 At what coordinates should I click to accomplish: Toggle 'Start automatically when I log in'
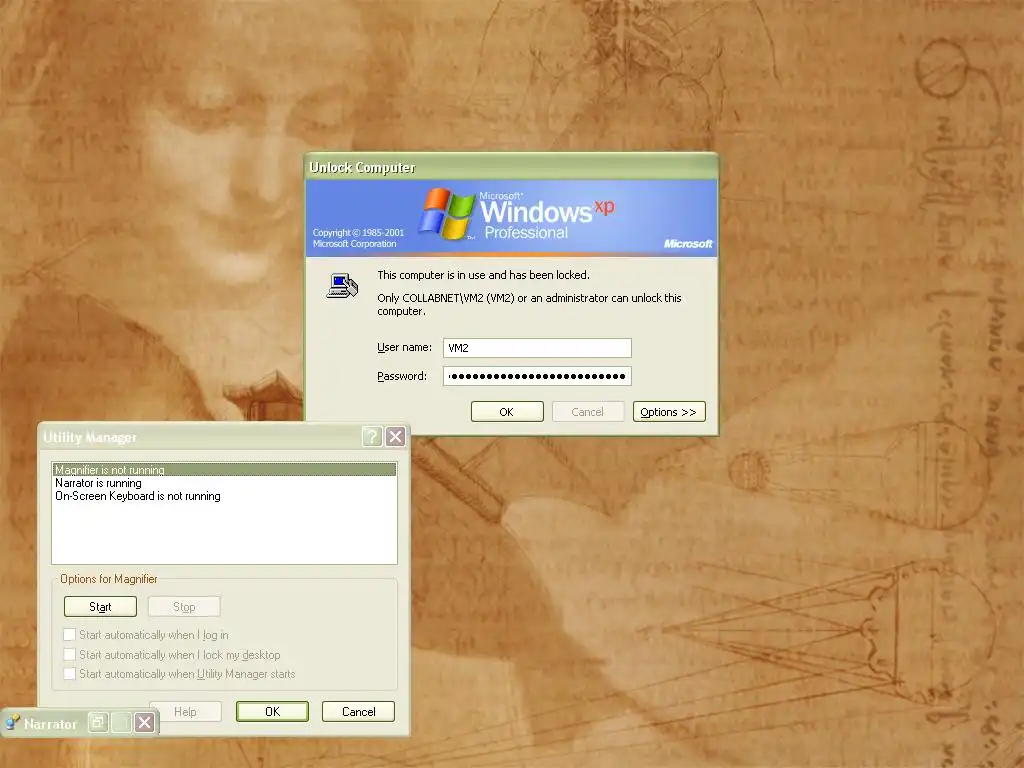click(69, 635)
